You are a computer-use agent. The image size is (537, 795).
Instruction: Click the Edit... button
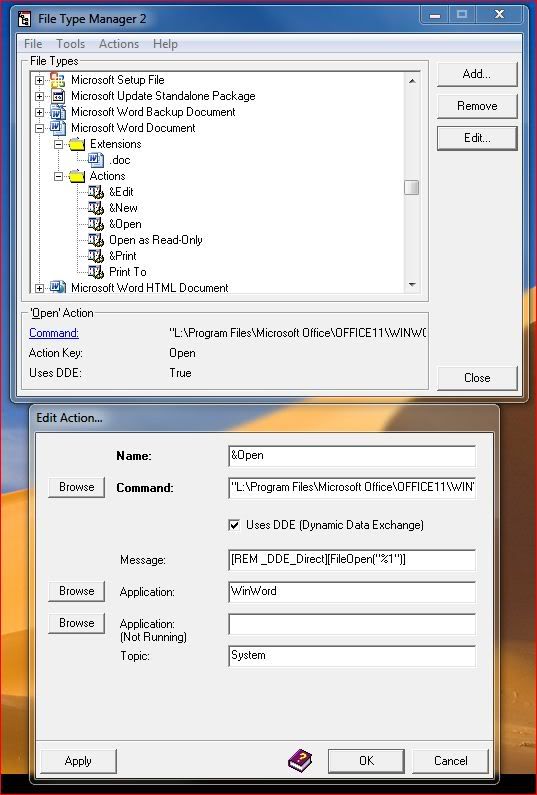(477, 138)
